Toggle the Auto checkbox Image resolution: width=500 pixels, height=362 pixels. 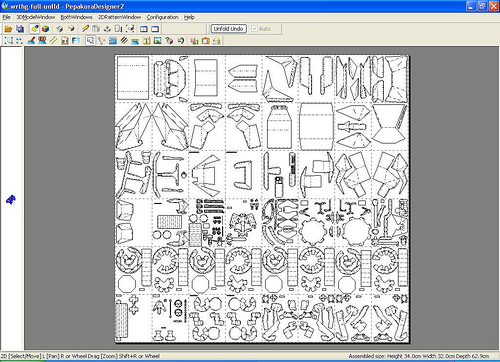(x=254, y=29)
